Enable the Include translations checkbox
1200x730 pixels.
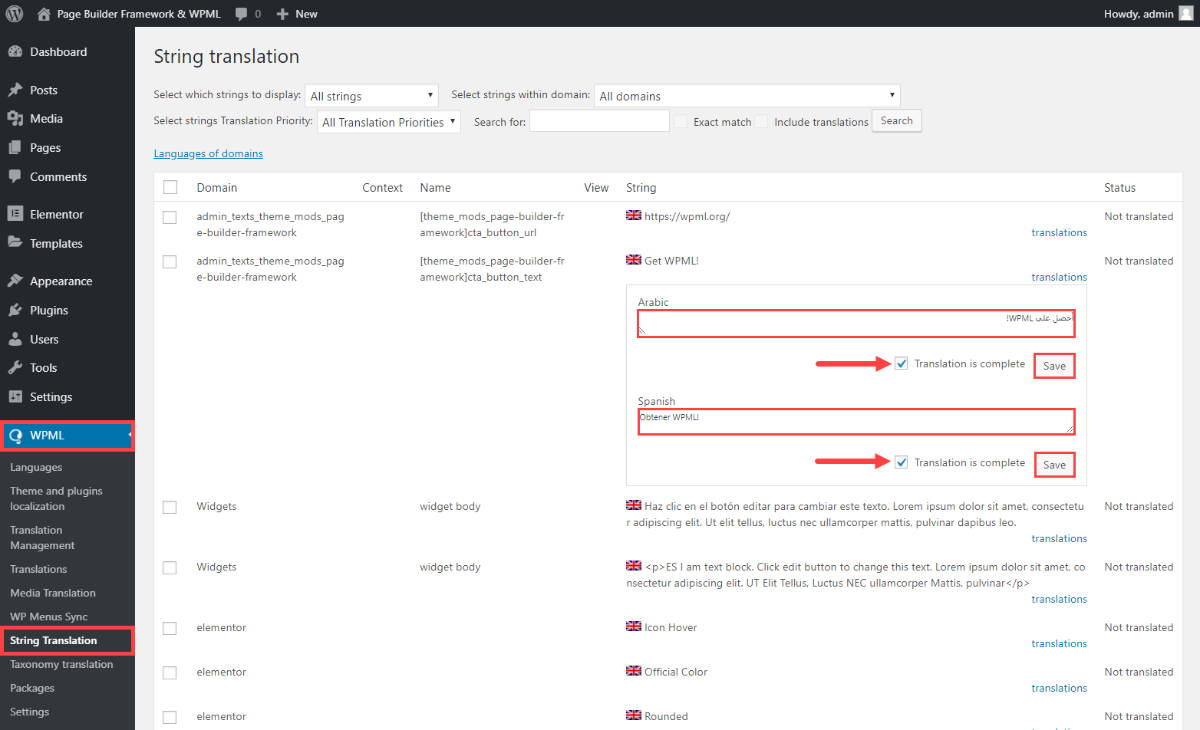[x=762, y=122]
